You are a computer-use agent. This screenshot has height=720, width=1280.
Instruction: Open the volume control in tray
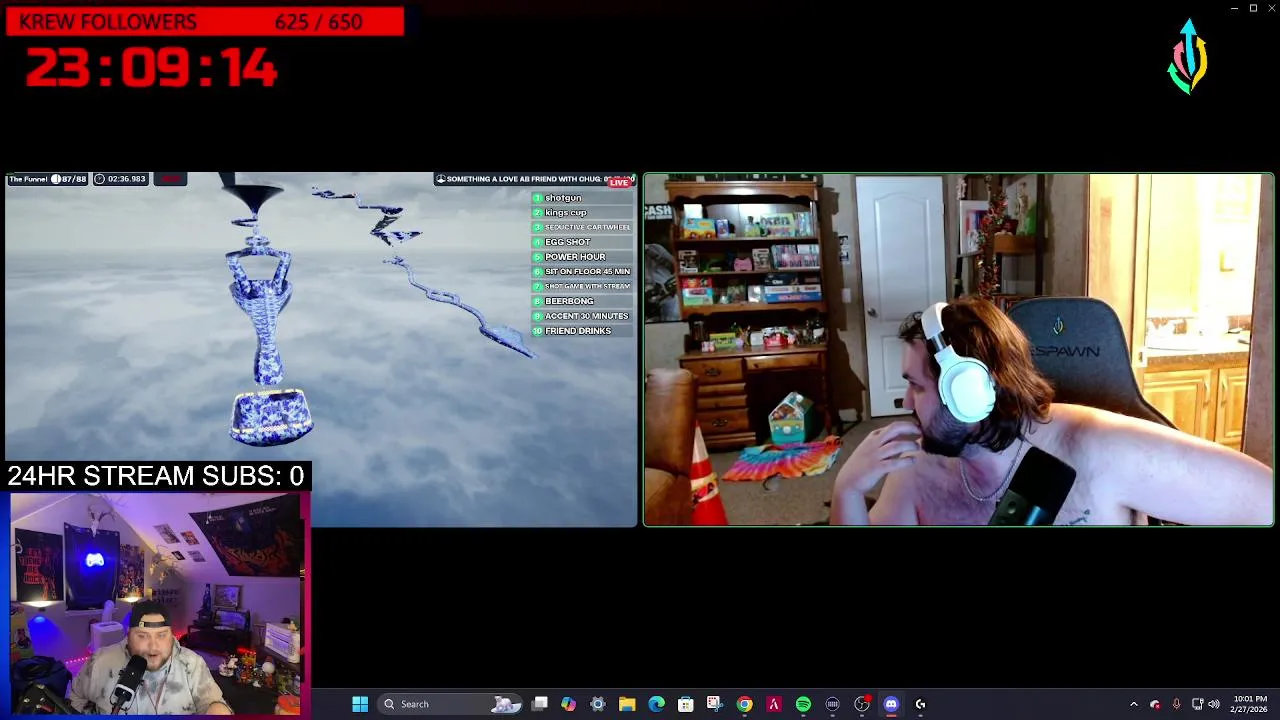(x=1214, y=704)
